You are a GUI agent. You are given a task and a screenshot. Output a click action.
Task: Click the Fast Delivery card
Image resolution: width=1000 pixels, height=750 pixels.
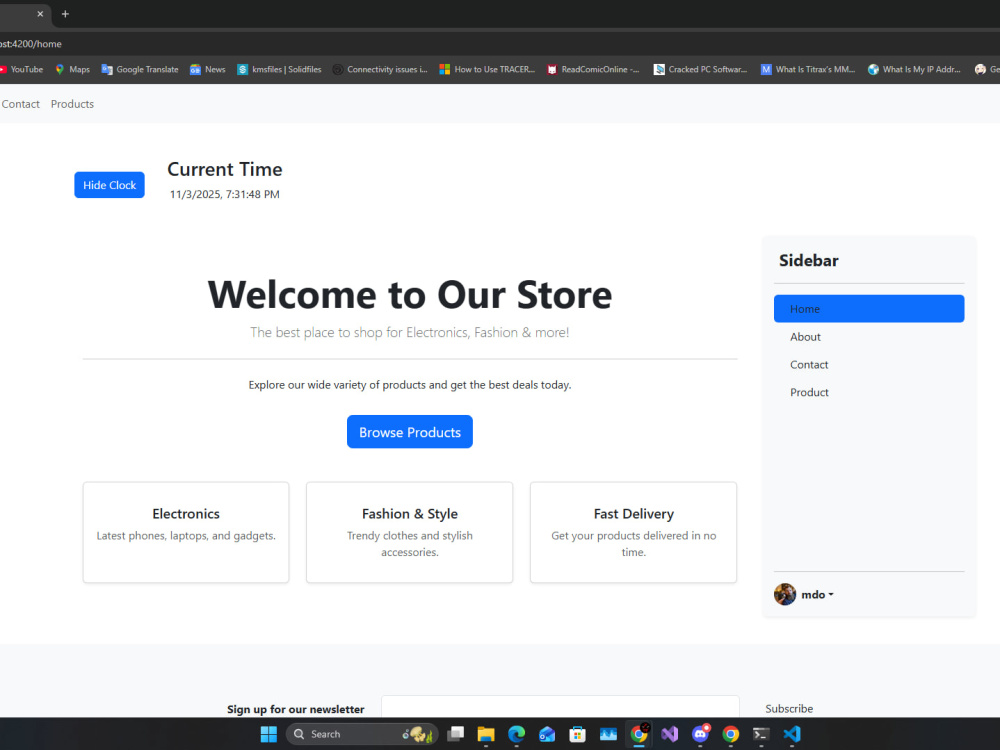[633, 532]
